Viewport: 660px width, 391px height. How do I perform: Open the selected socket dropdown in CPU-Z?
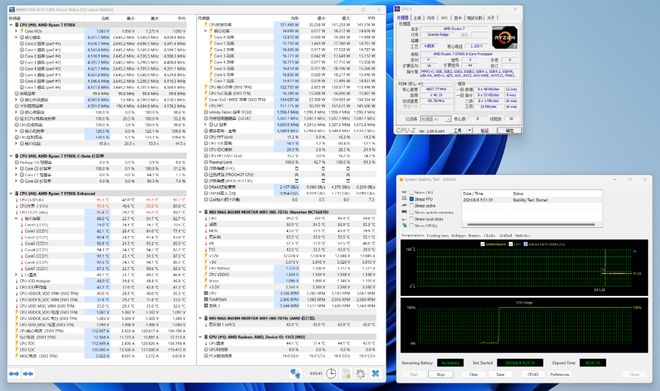(x=436, y=119)
